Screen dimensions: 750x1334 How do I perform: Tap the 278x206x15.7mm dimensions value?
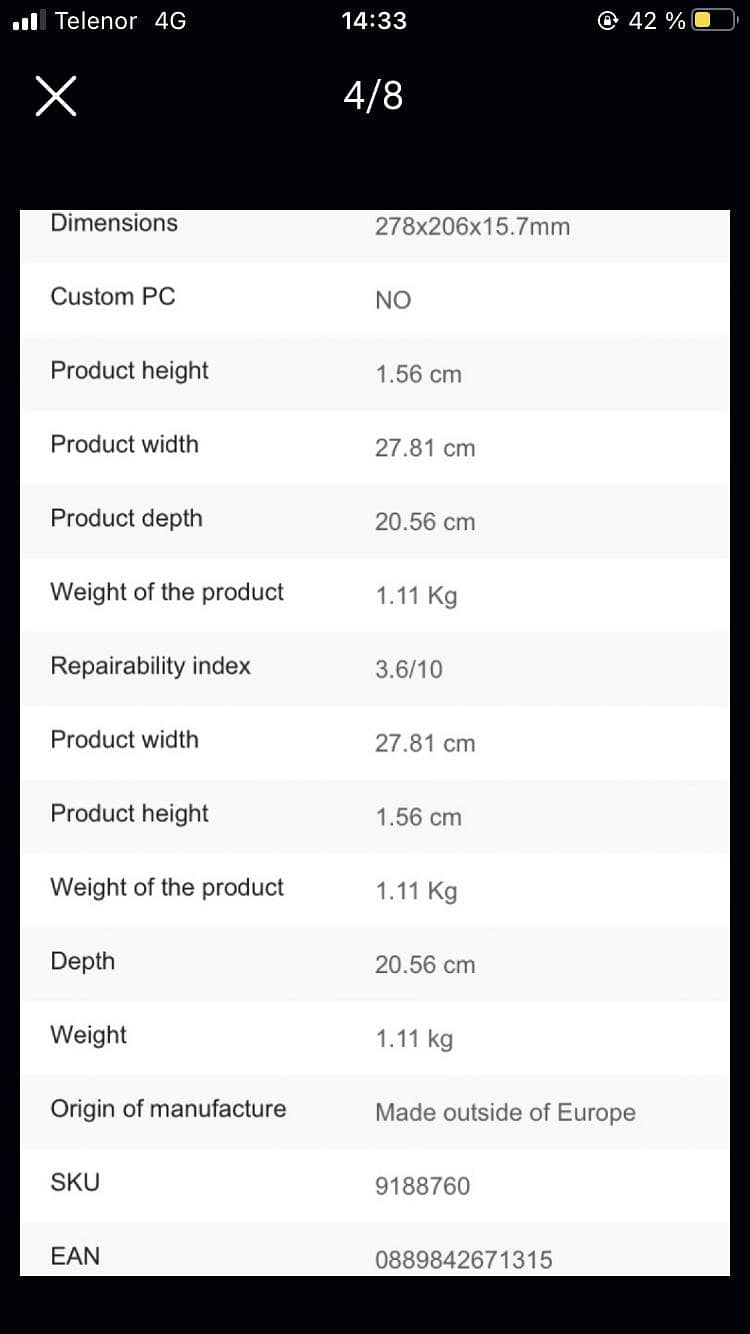pyautogui.click(x=472, y=227)
